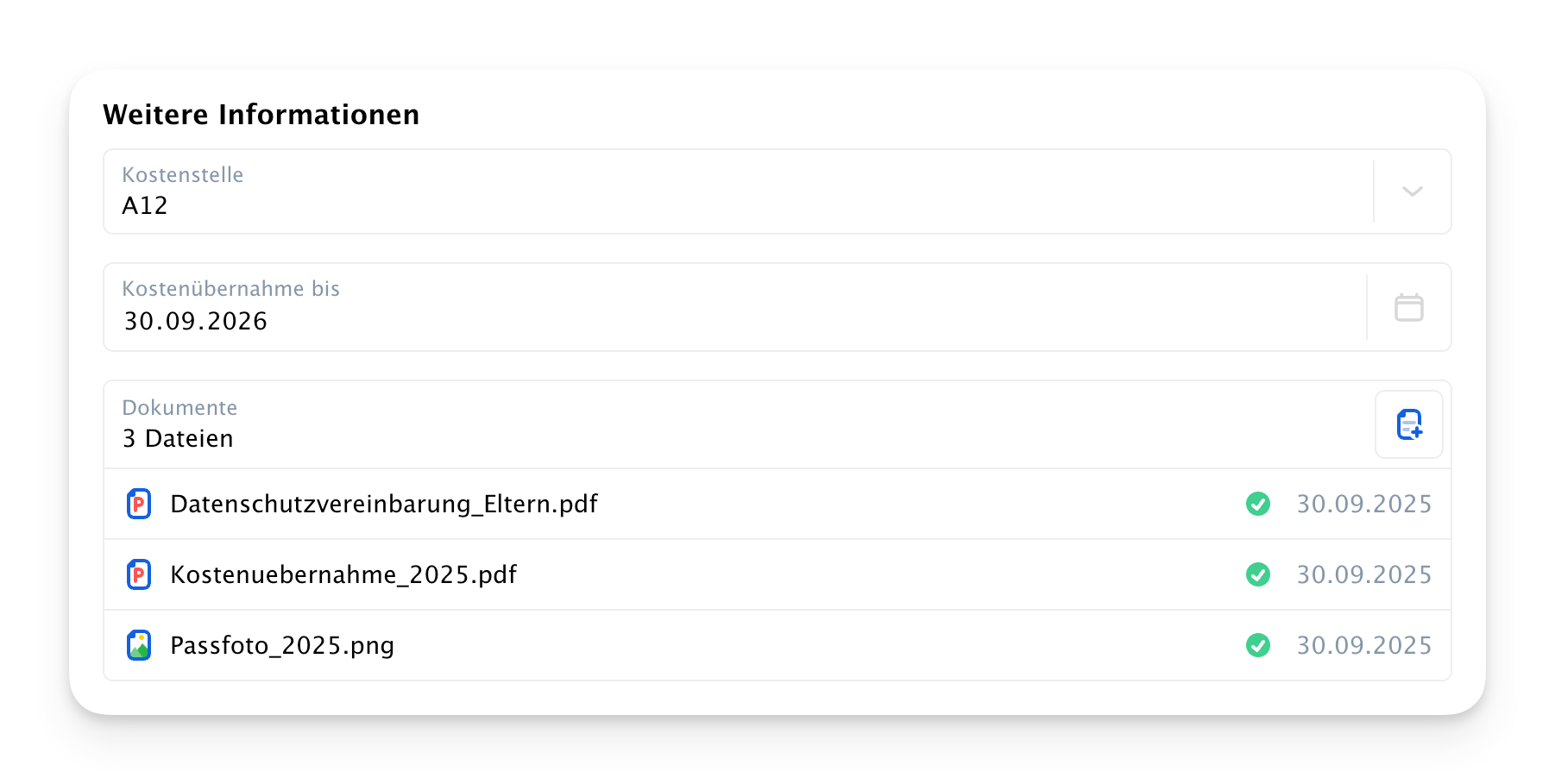Open Kostenuebernahme_2025.pdf file

click(343, 574)
